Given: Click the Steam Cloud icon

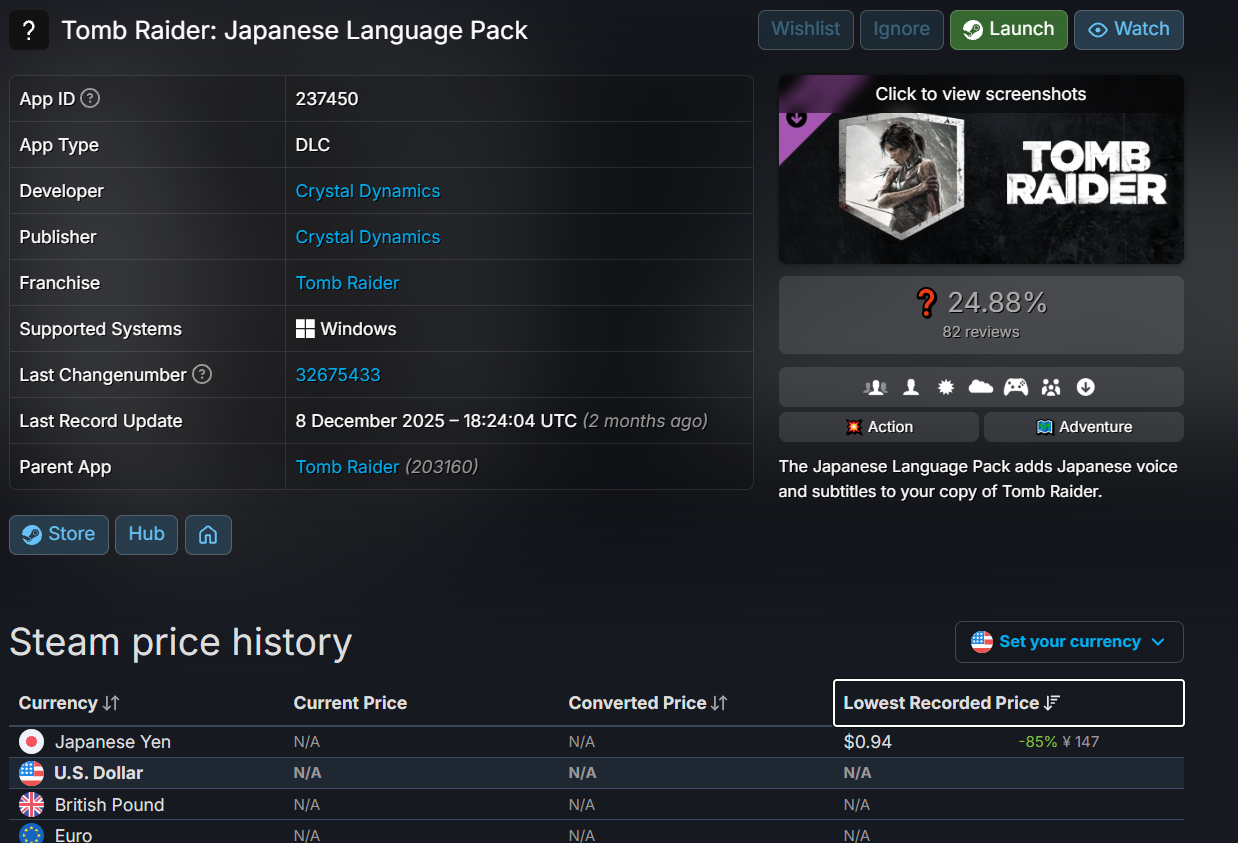Looking at the screenshot, I should coord(980,387).
